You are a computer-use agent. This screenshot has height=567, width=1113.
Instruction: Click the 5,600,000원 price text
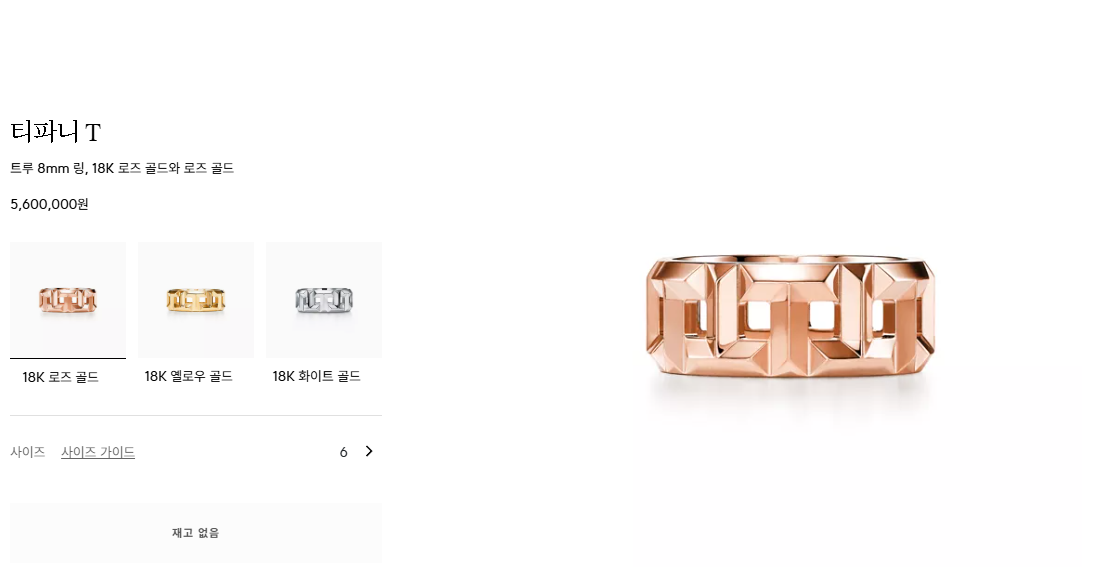pyautogui.click(x=49, y=204)
